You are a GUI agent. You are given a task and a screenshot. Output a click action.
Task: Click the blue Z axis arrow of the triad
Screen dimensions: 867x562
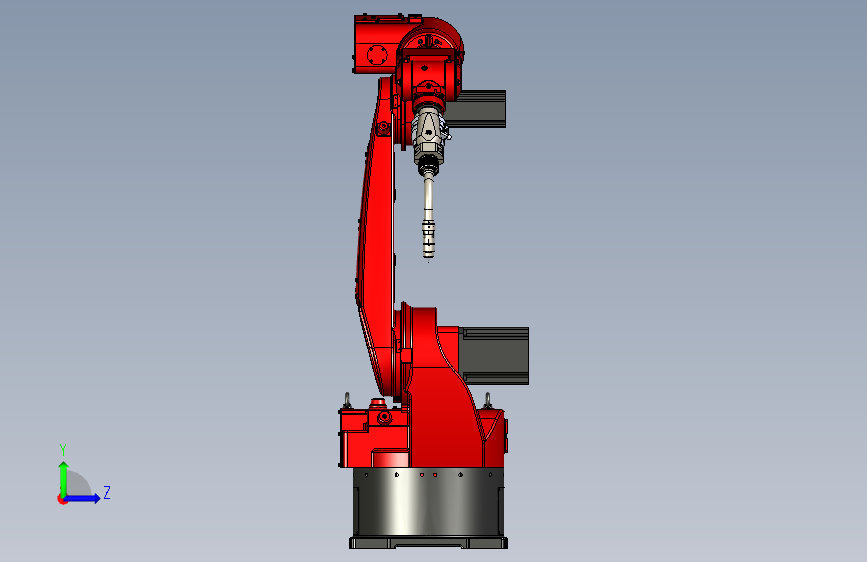click(83, 498)
